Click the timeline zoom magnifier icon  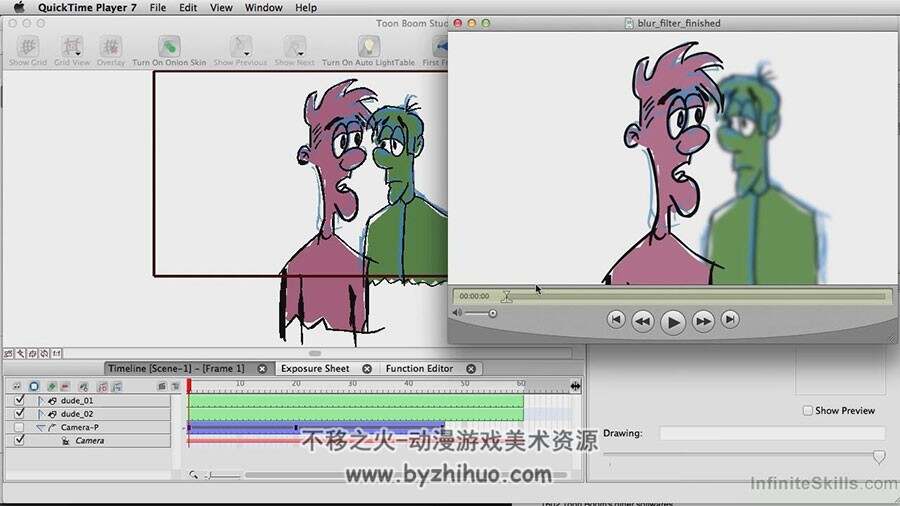click(x=193, y=474)
